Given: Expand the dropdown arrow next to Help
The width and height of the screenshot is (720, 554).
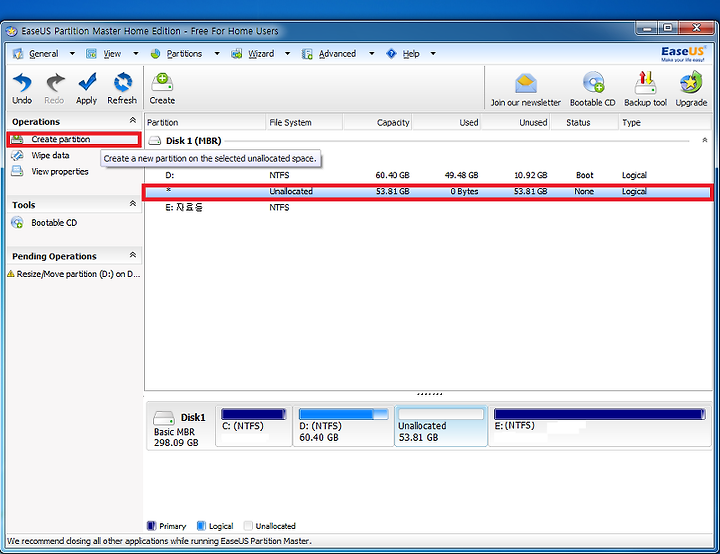Looking at the screenshot, I should [x=433, y=54].
